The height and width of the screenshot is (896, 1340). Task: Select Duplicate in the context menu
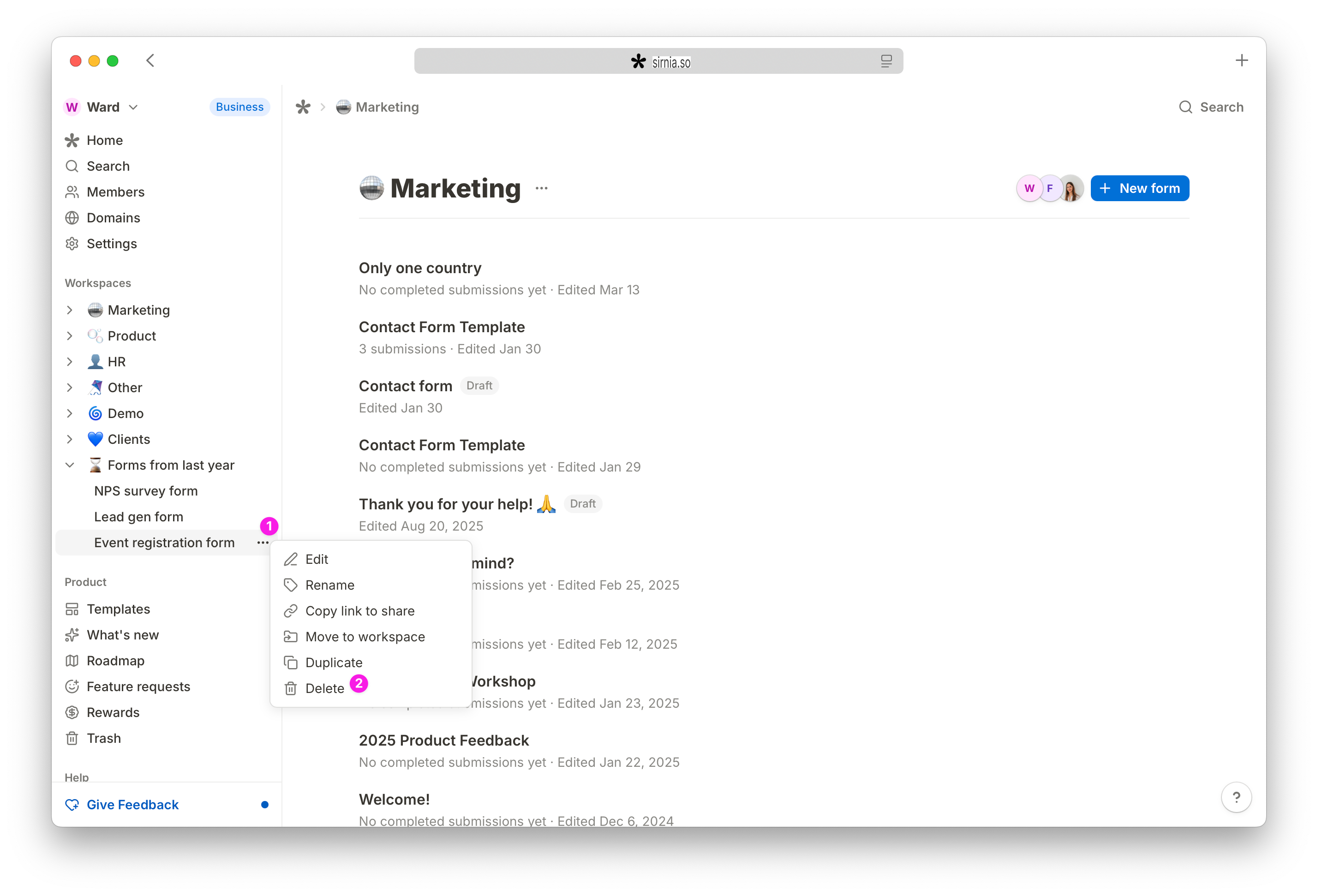tap(371, 663)
